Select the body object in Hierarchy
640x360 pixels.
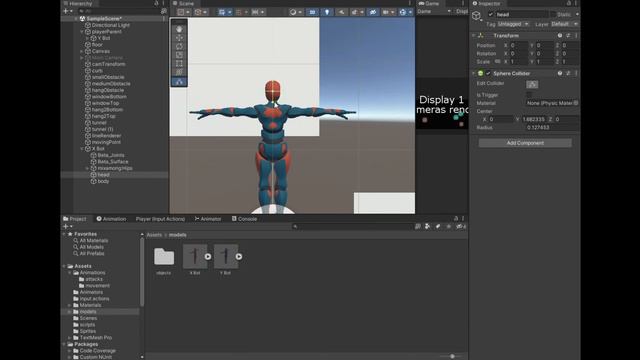(103, 181)
